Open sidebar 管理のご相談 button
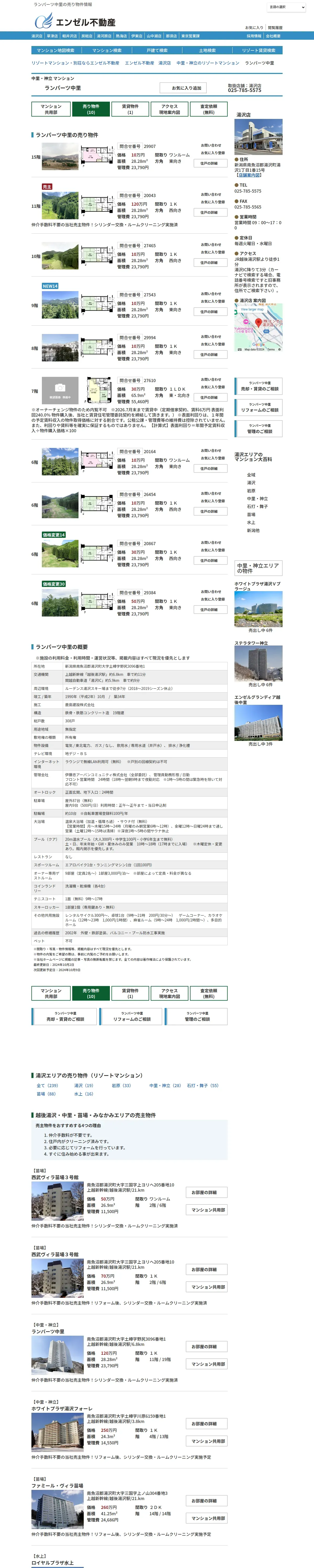Viewport: 314px width, 1568px height. coord(259,429)
